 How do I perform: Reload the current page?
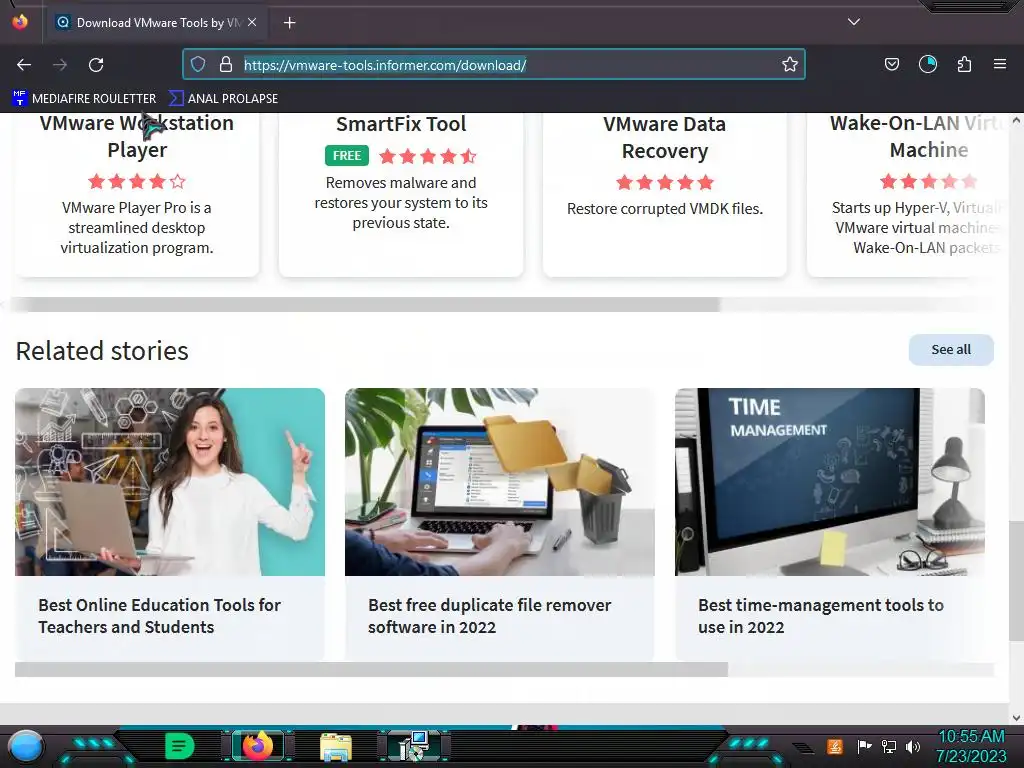96,65
